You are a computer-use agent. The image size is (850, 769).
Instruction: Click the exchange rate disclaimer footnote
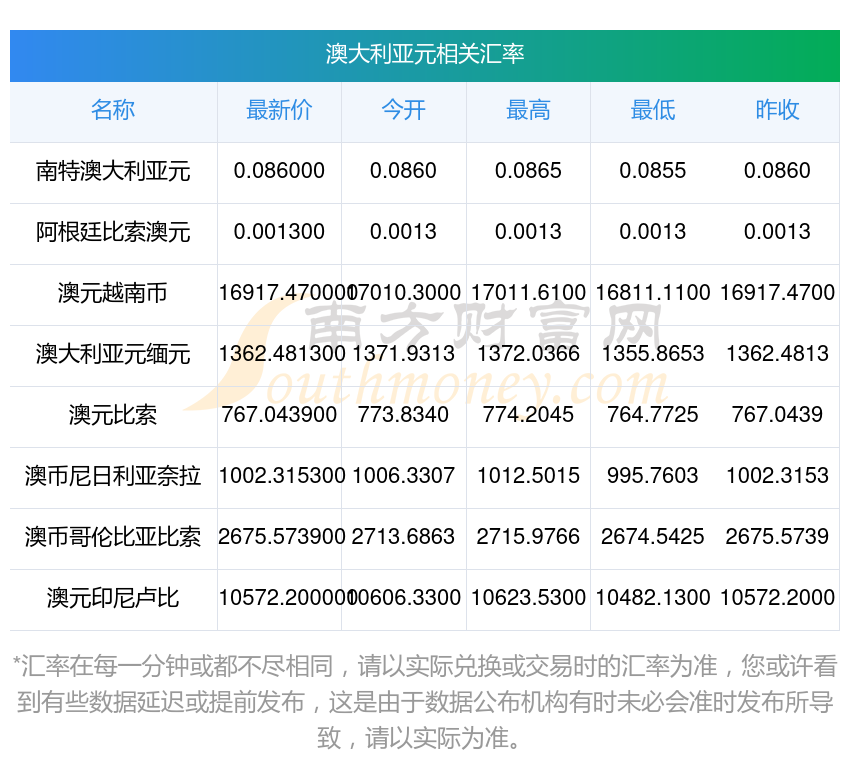pos(424,702)
